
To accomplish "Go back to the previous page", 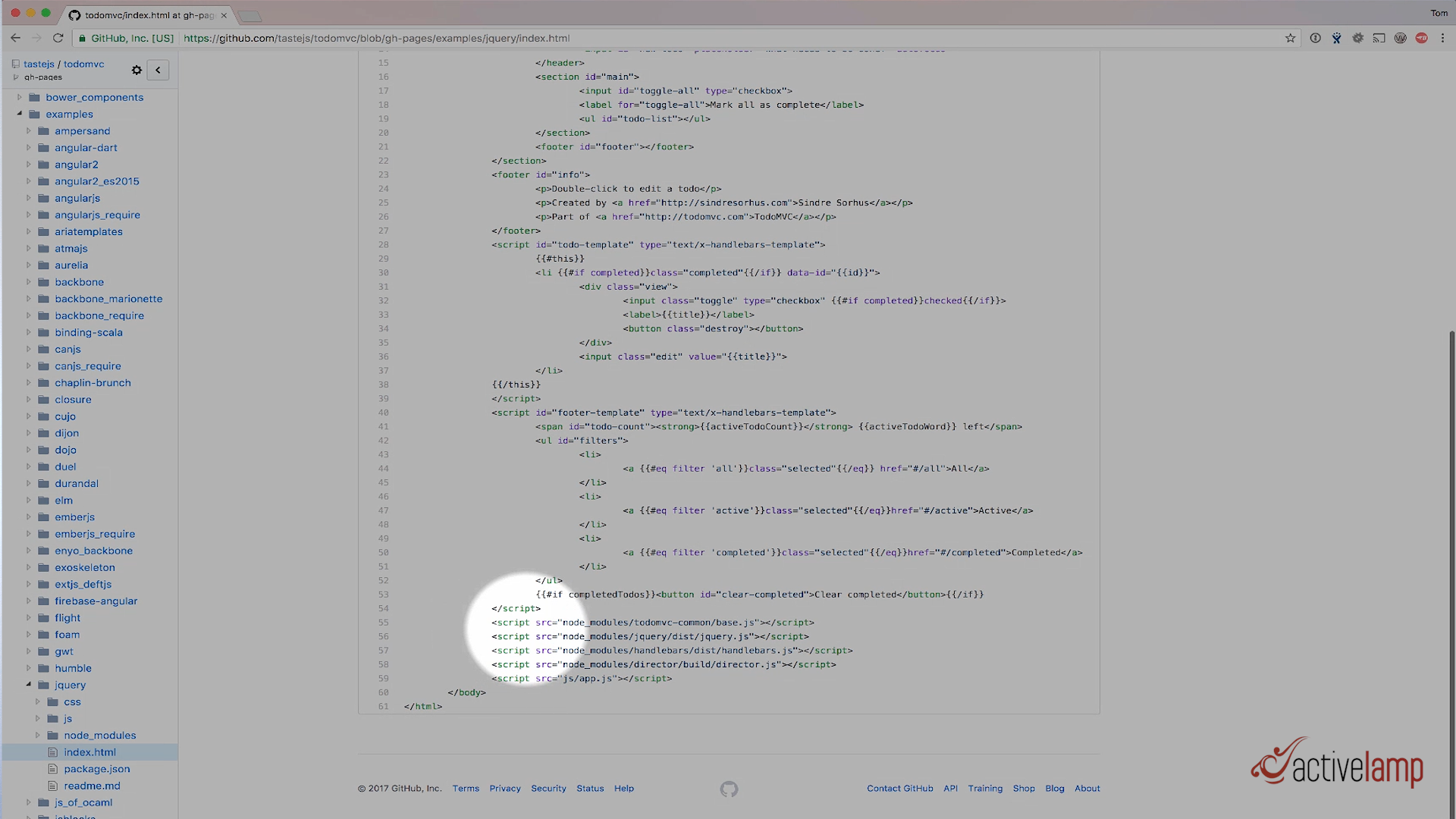I will (15, 38).
